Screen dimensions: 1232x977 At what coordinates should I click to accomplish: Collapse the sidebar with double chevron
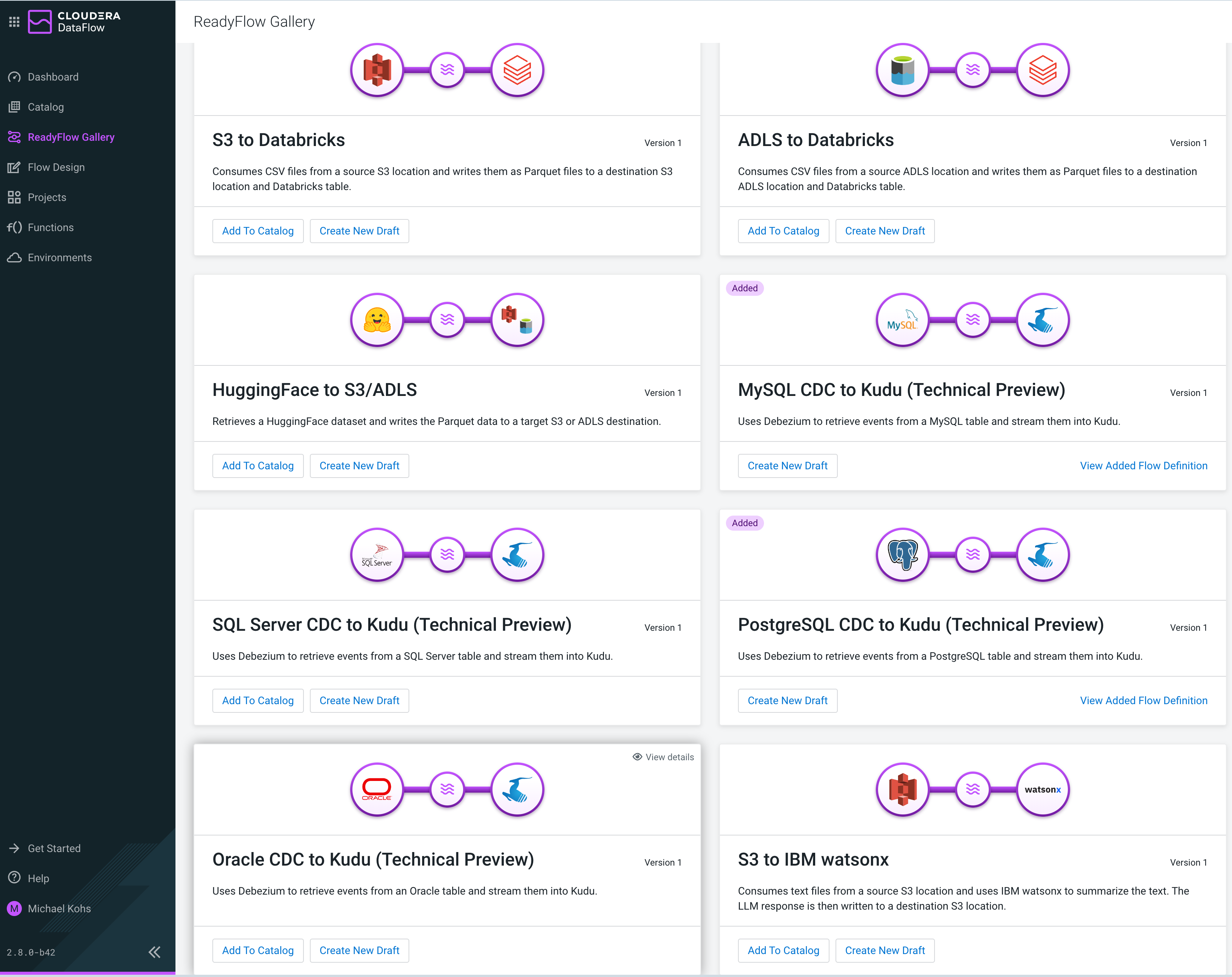[154, 951]
